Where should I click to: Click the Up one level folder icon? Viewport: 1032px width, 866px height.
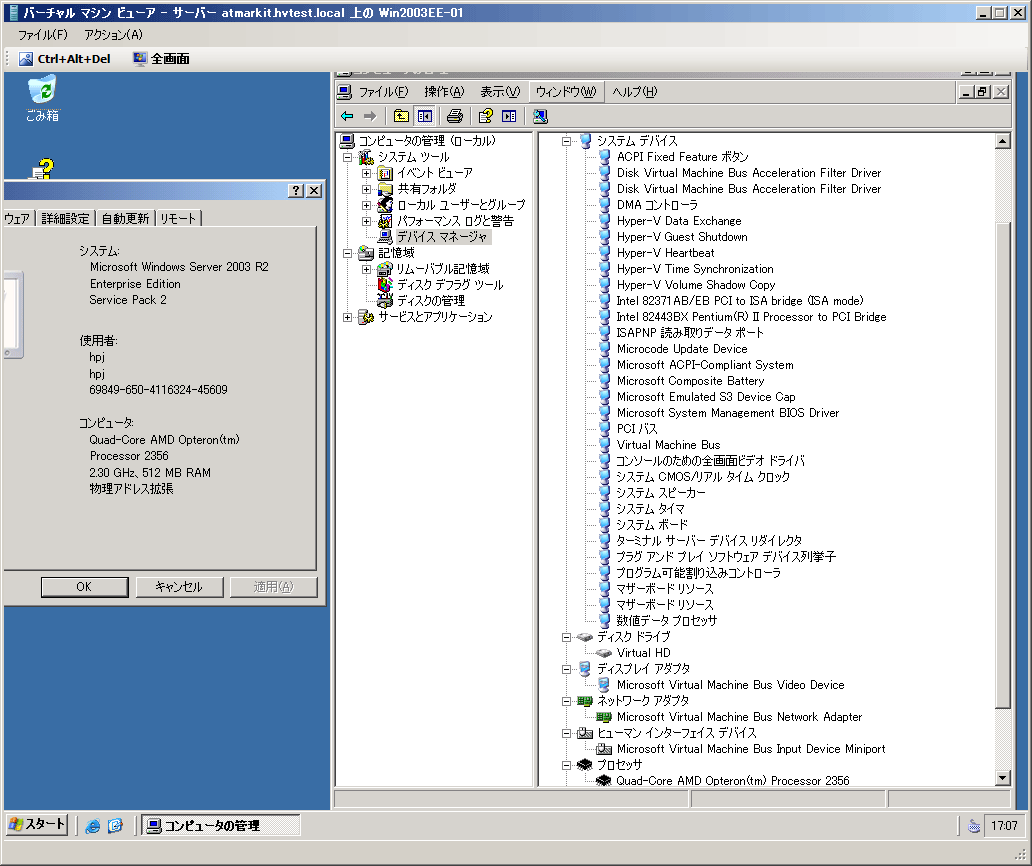coord(401,116)
